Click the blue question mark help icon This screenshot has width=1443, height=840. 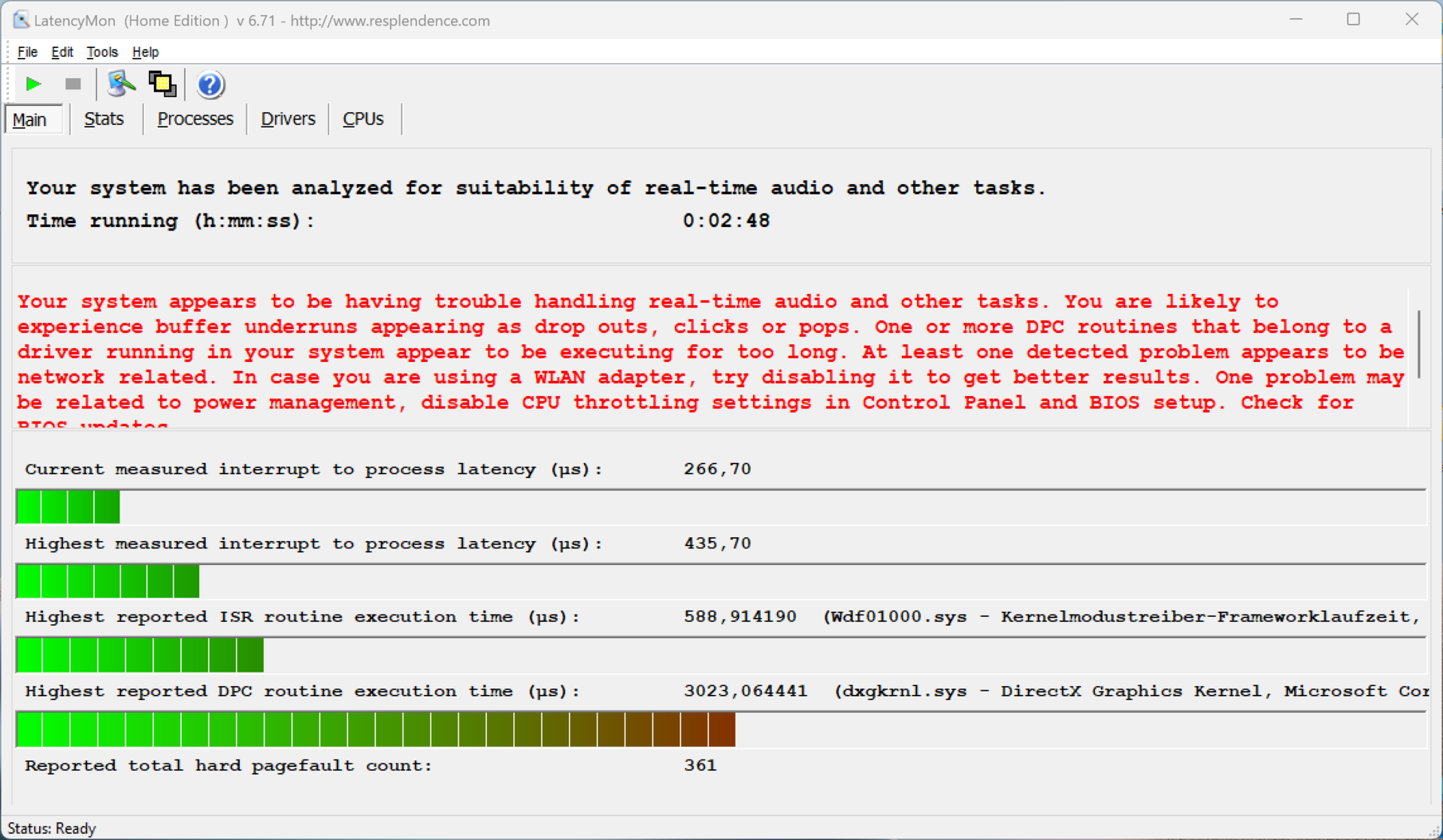(210, 85)
